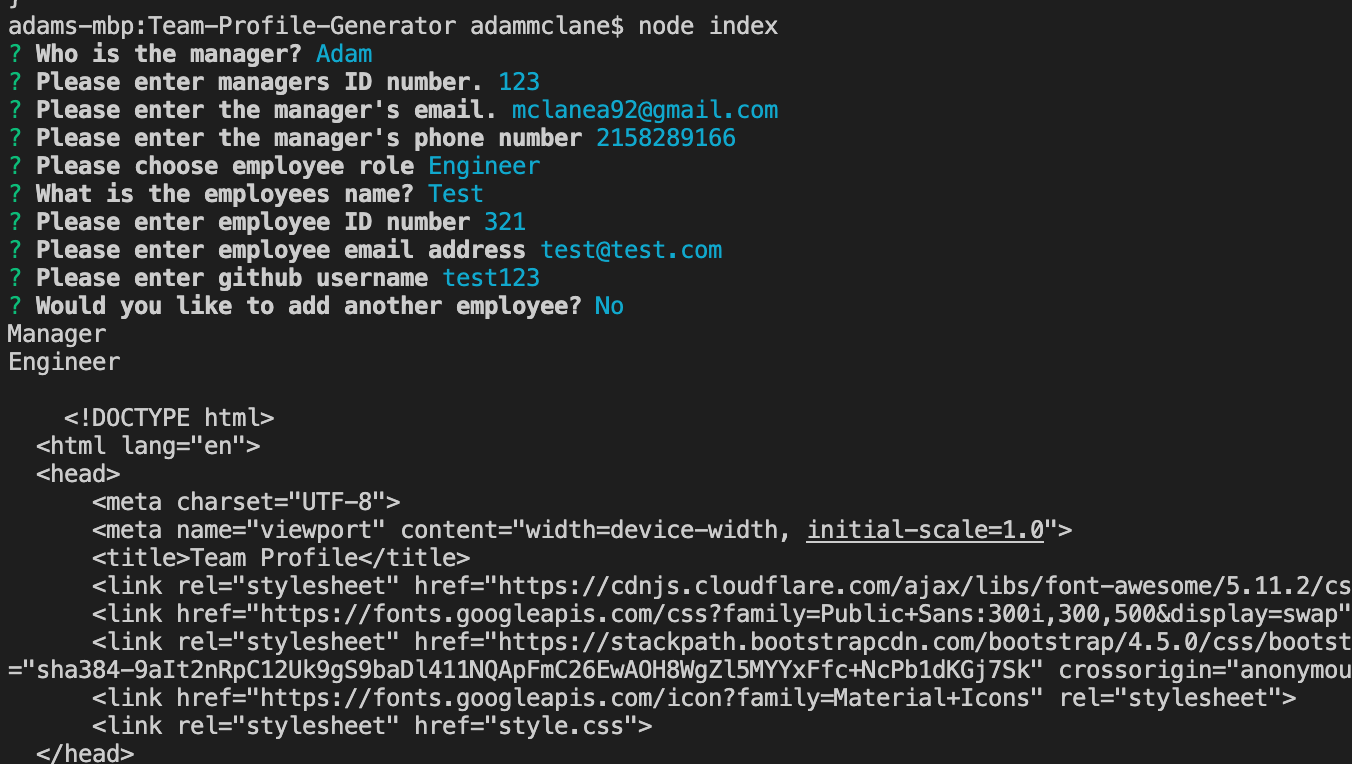Click the manager email mclanea92@gmail.com
The width and height of the screenshot is (1352, 764).
645,110
